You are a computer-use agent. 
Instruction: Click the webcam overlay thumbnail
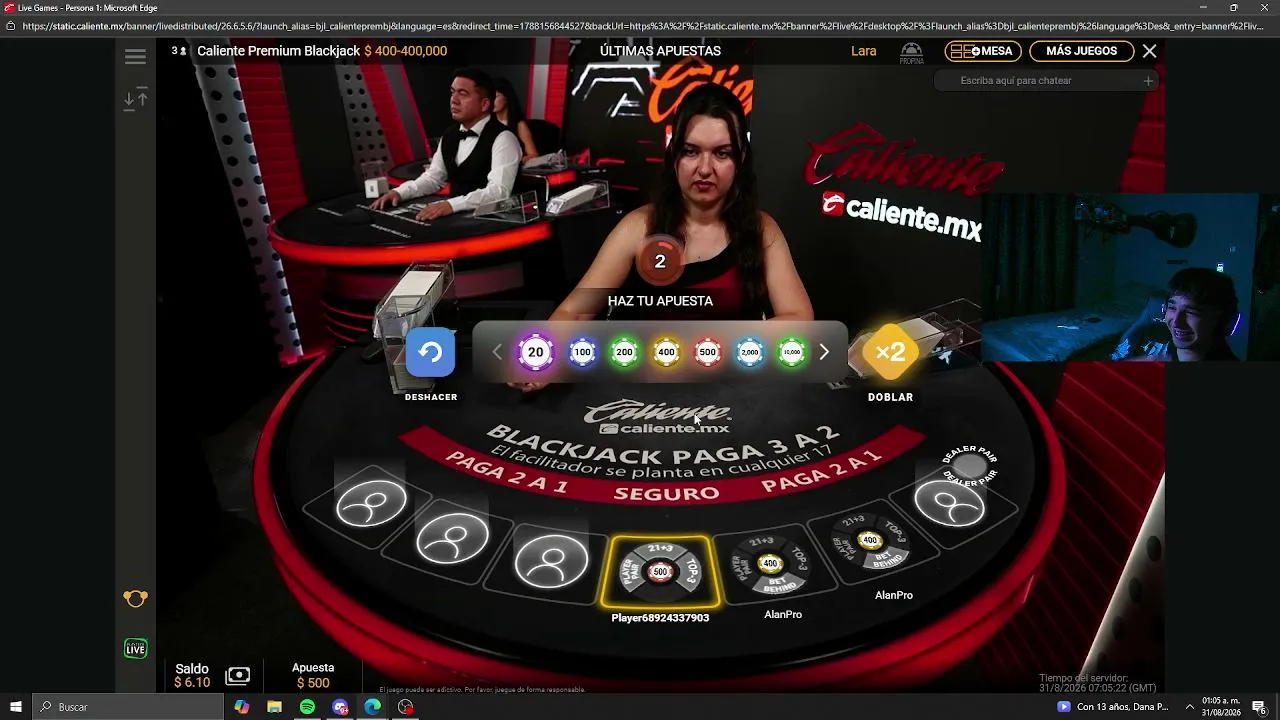tap(1130, 277)
